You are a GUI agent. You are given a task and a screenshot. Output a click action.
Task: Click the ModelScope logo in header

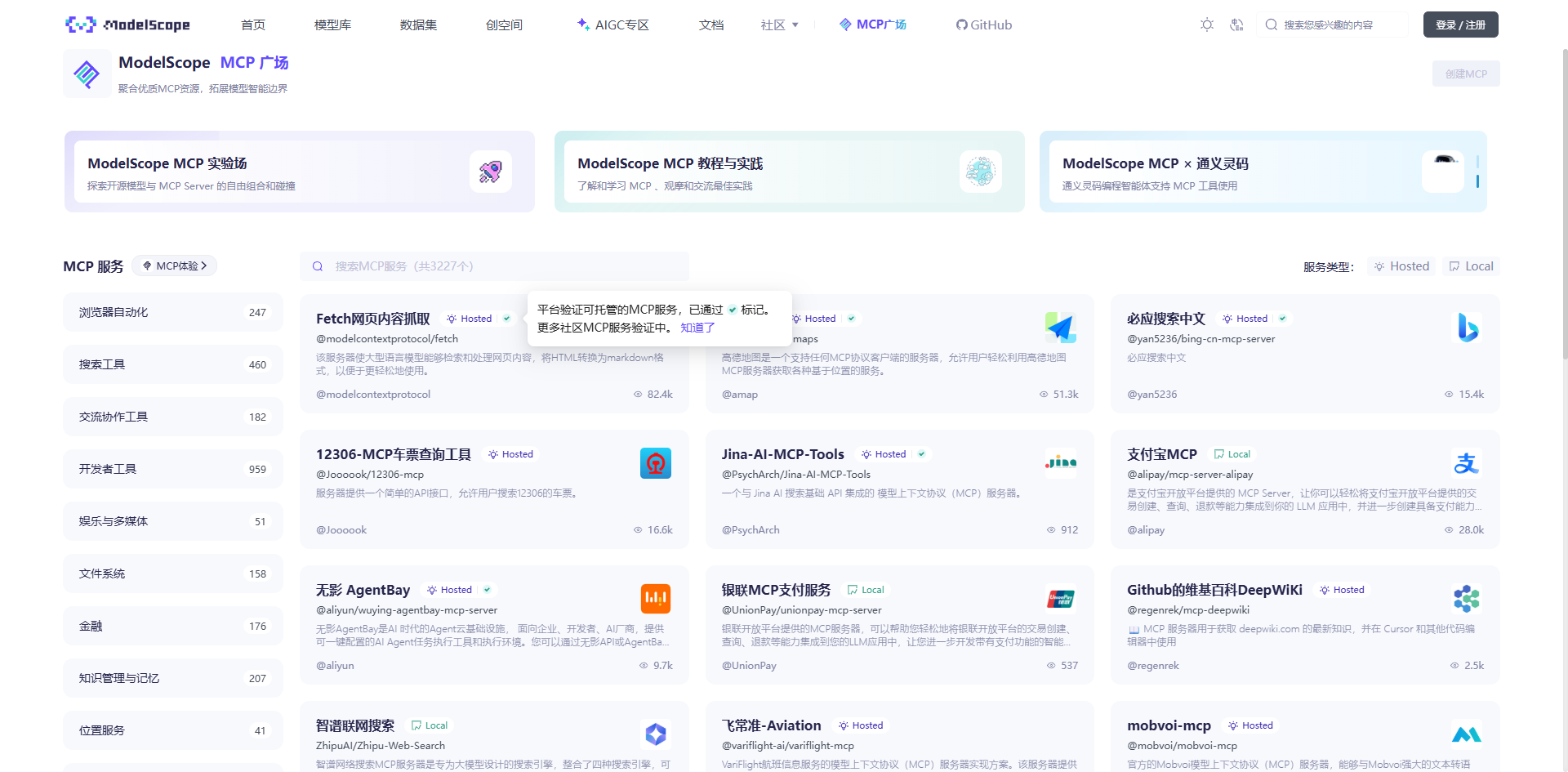pos(127,25)
